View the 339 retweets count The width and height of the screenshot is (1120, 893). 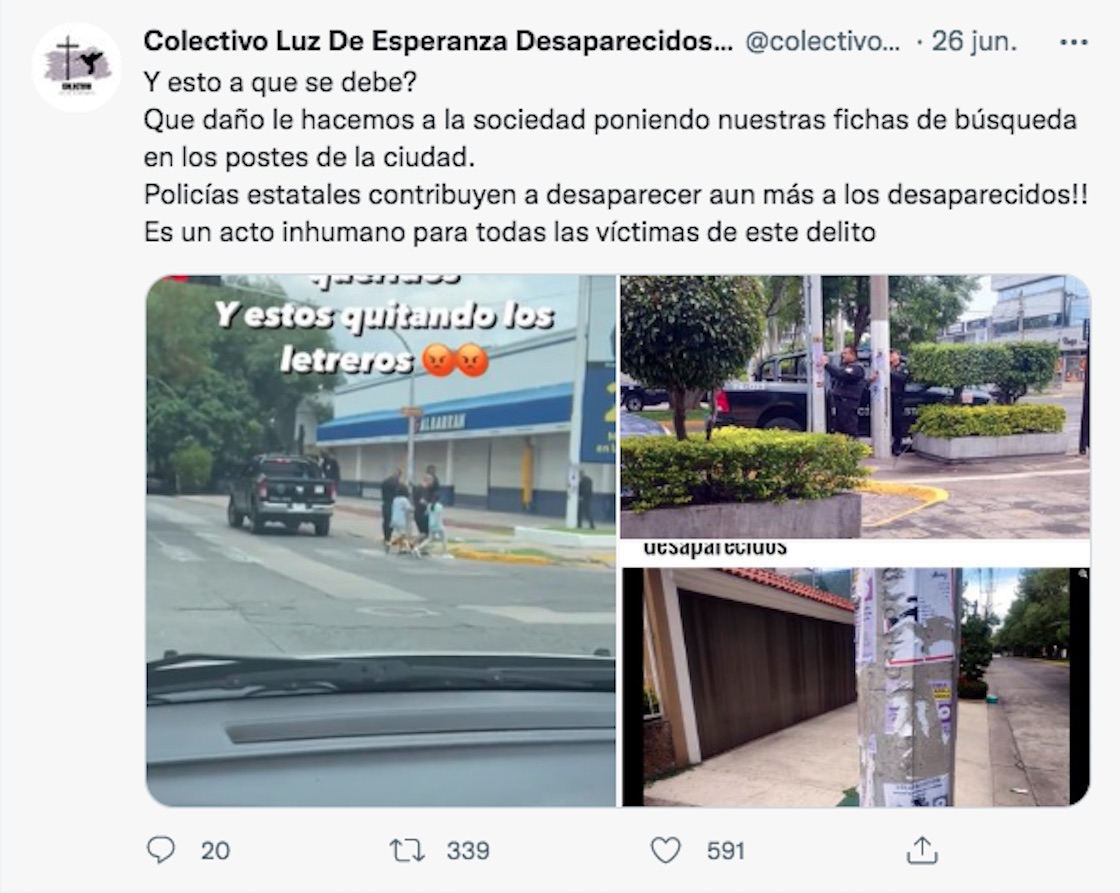[468, 851]
